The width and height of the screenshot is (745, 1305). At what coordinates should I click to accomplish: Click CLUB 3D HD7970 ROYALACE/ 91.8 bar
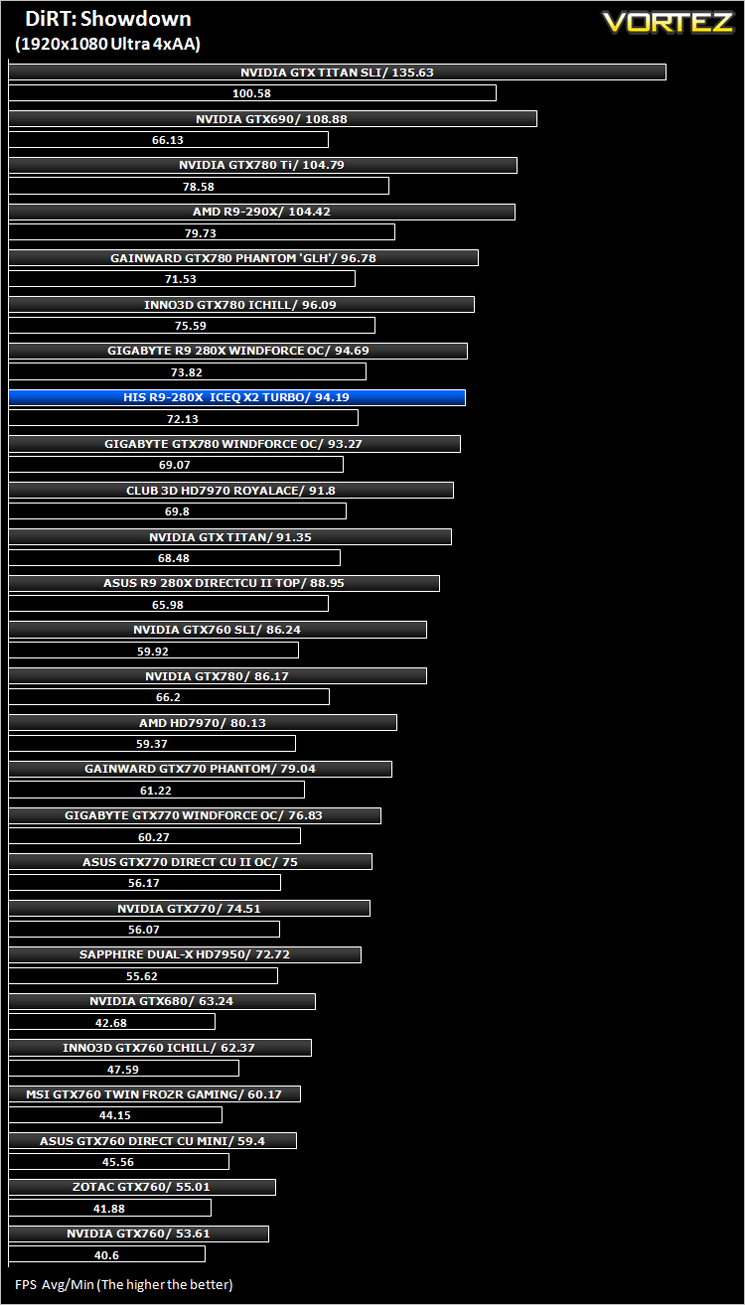coord(231,490)
